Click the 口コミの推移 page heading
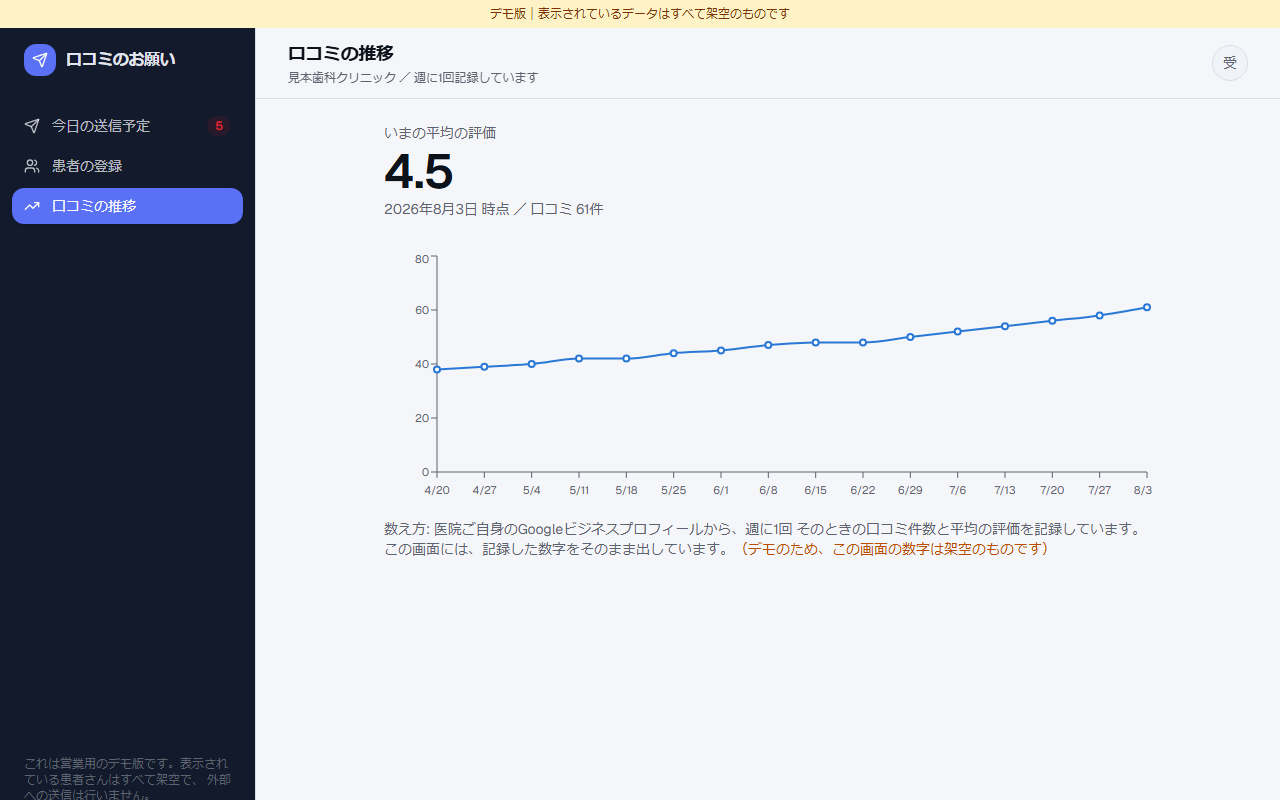The height and width of the screenshot is (800, 1280). [x=340, y=54]
